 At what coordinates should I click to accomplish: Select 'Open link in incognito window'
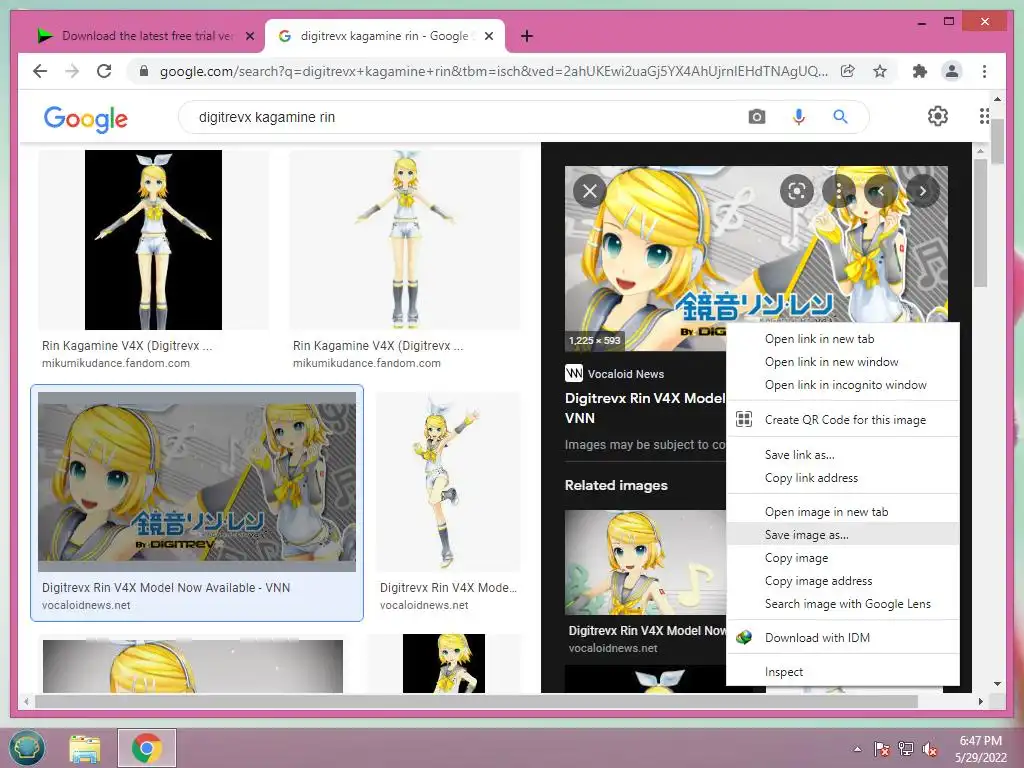tap(842, 385)
